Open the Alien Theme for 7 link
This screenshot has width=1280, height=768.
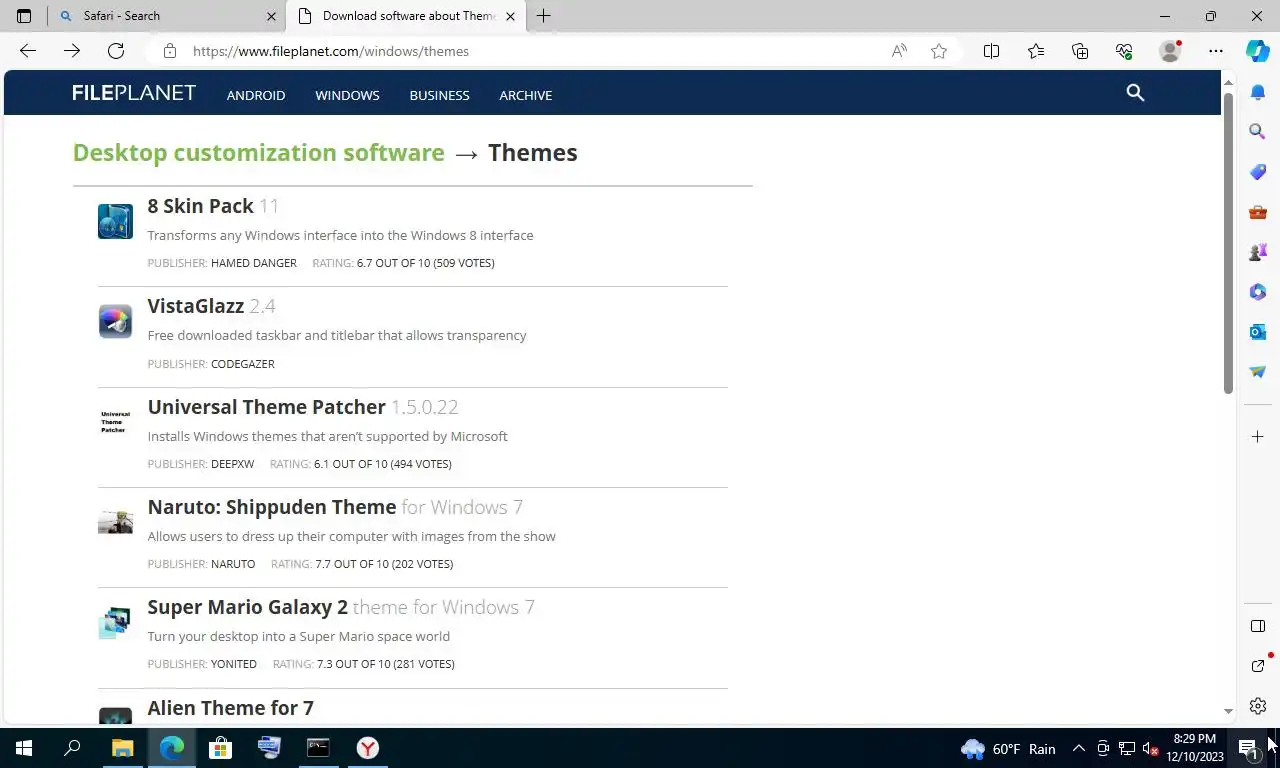230,708
